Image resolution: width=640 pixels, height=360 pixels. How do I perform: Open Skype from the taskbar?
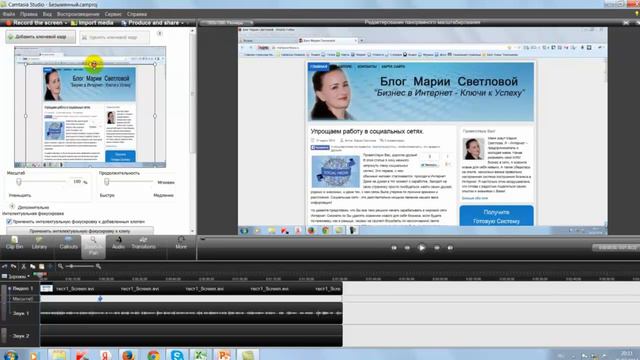177,356
